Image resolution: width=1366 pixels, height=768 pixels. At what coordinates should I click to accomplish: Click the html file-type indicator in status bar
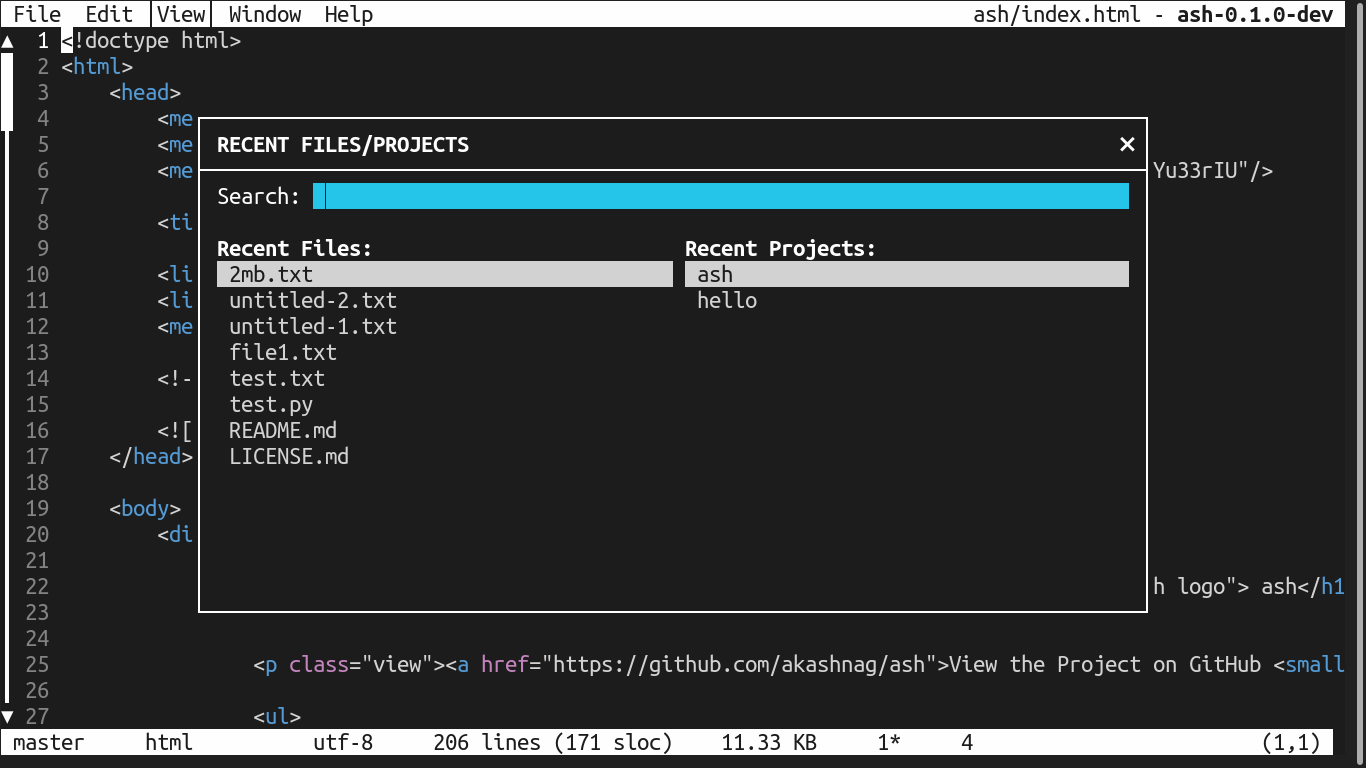[x=168, y=742]
